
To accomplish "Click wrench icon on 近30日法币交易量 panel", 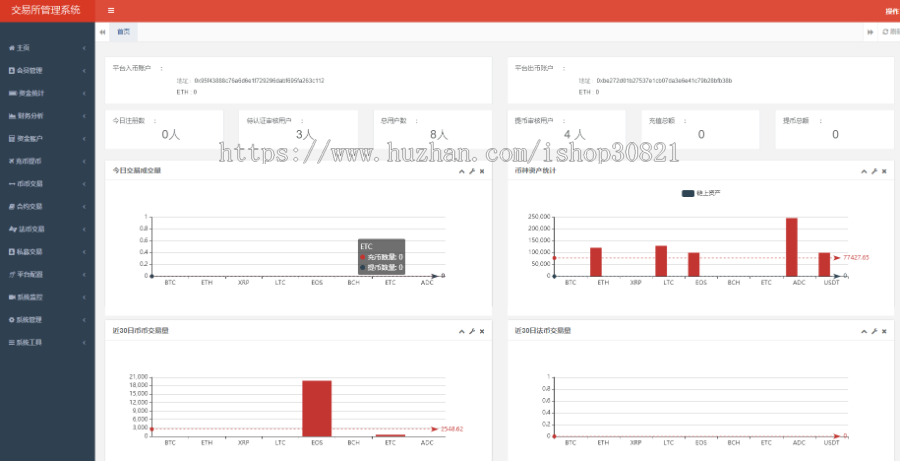I will (873, 331).
